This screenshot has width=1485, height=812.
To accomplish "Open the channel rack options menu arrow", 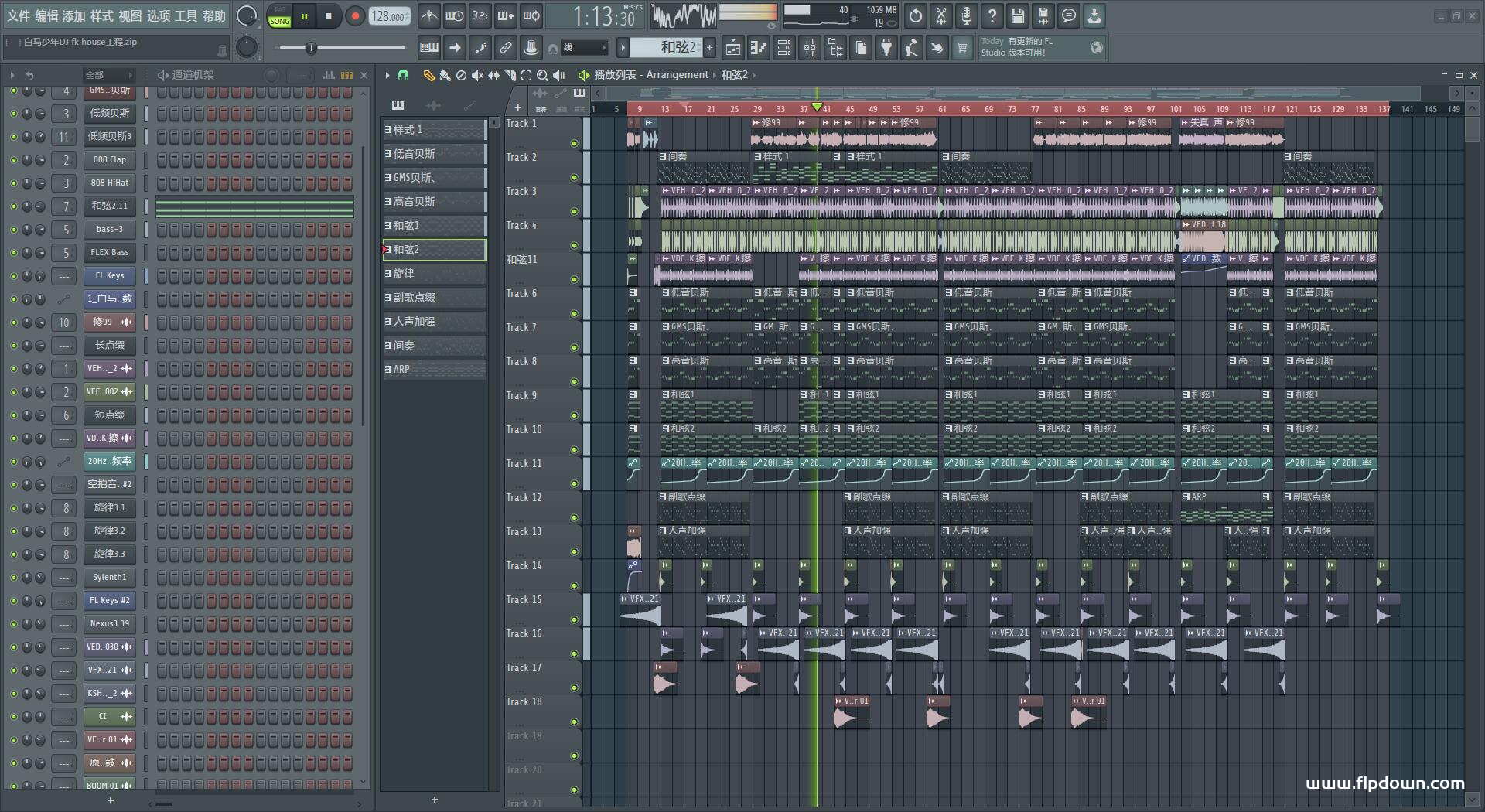I will click(x=12, y=75).
